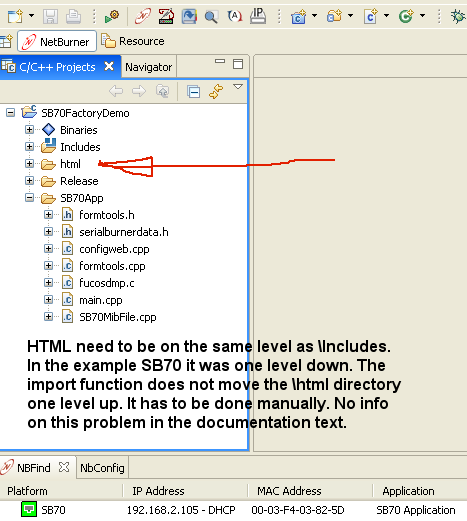This screenshot has height=521, width=467.
Task: Click the Back arrow in the projects toolbar
Action: point(116,91)
